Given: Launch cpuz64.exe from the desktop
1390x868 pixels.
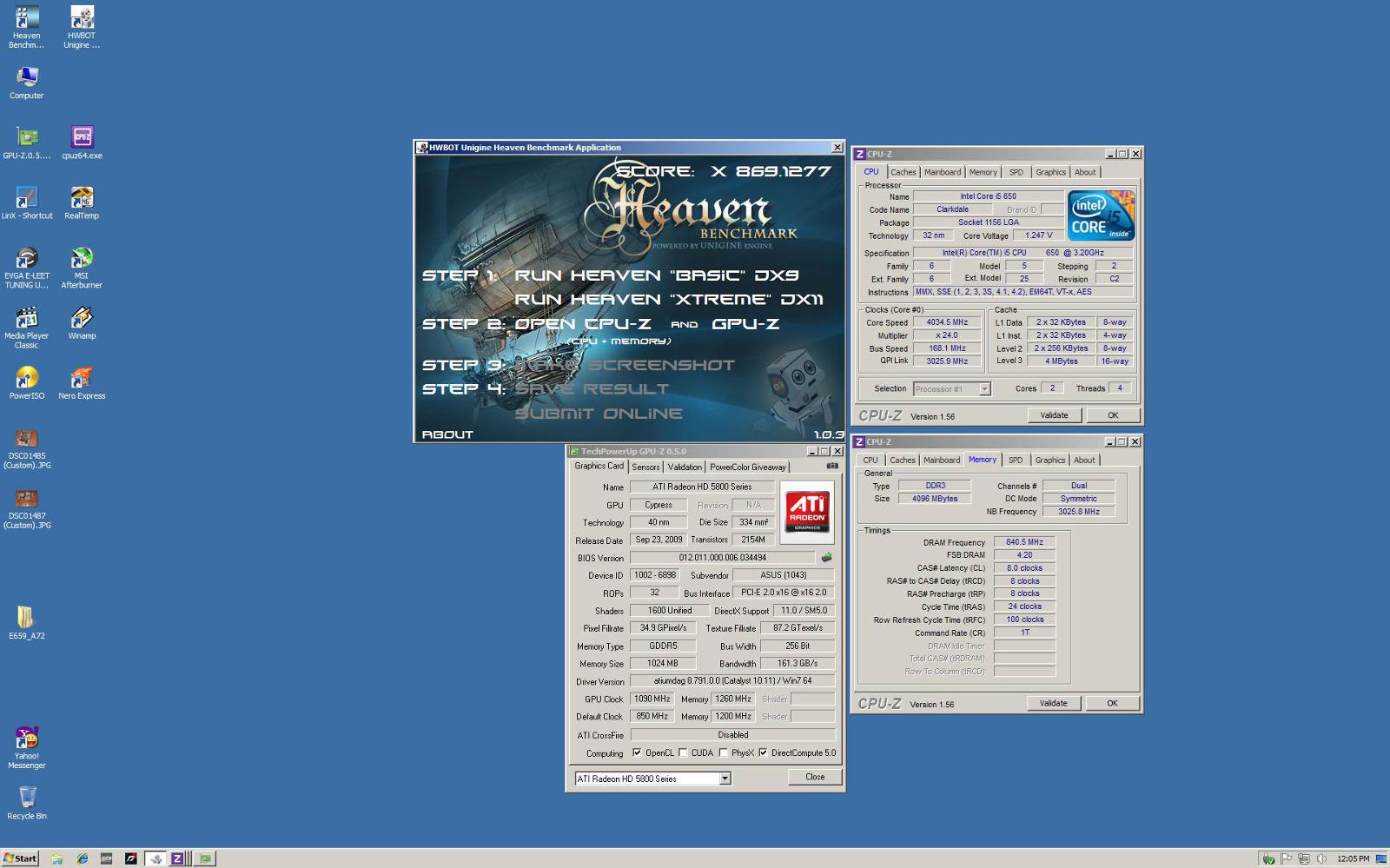Looking at the screenshot, I should 82,143.
